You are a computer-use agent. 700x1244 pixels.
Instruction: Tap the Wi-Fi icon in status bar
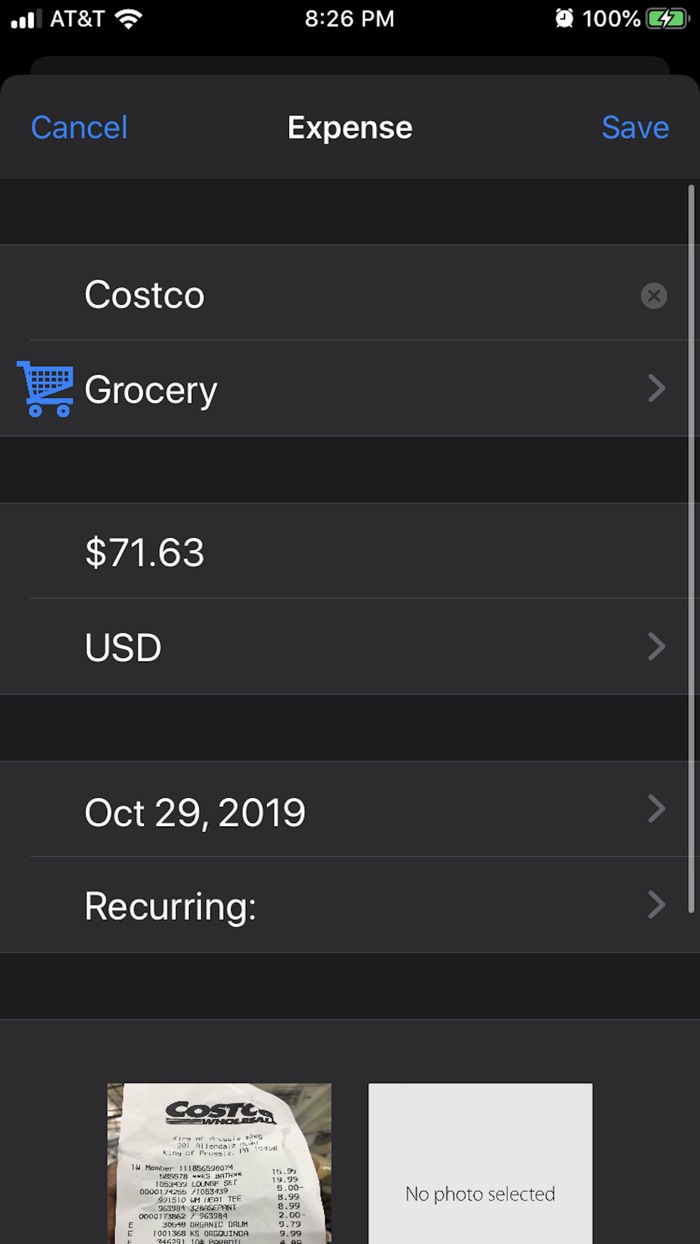click(x=128, y=19)
